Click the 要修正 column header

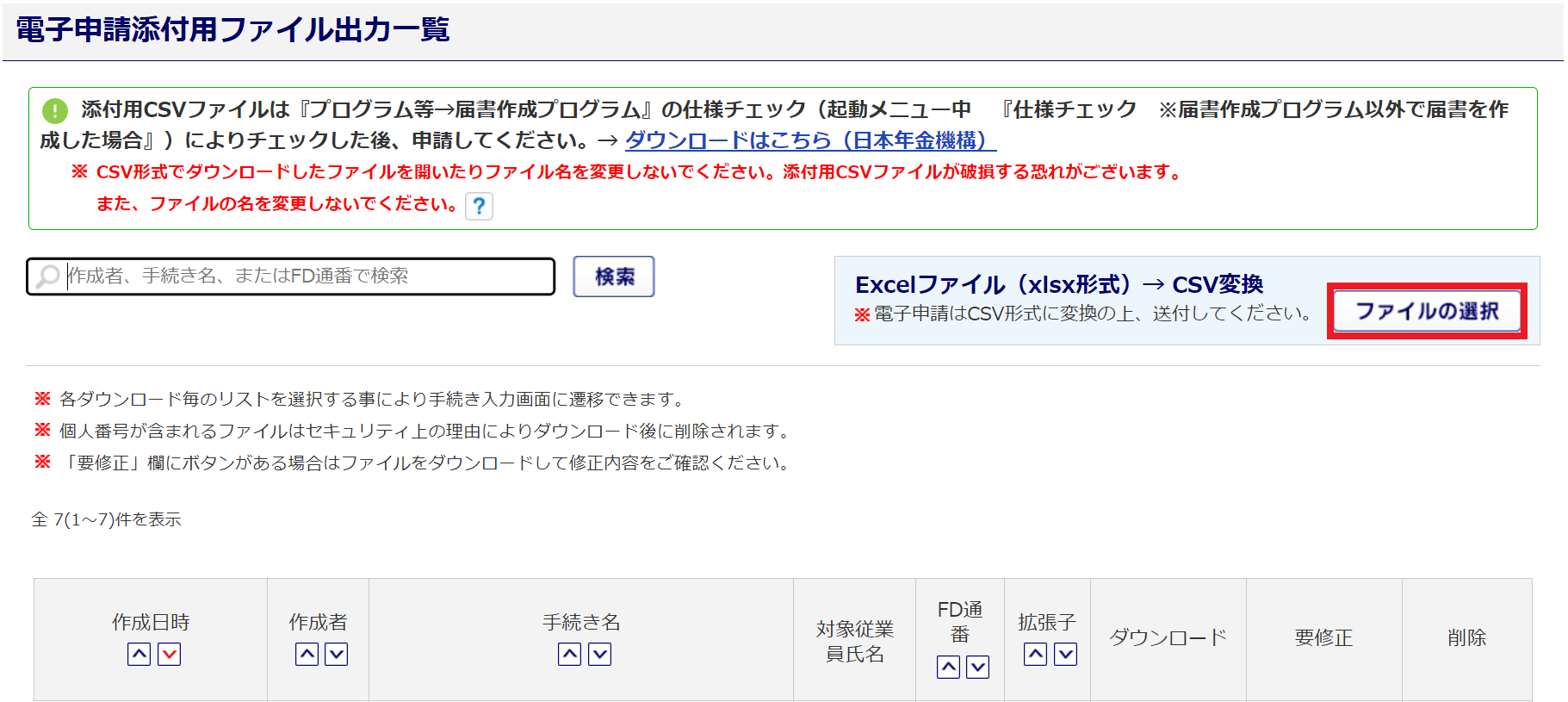1323,637
